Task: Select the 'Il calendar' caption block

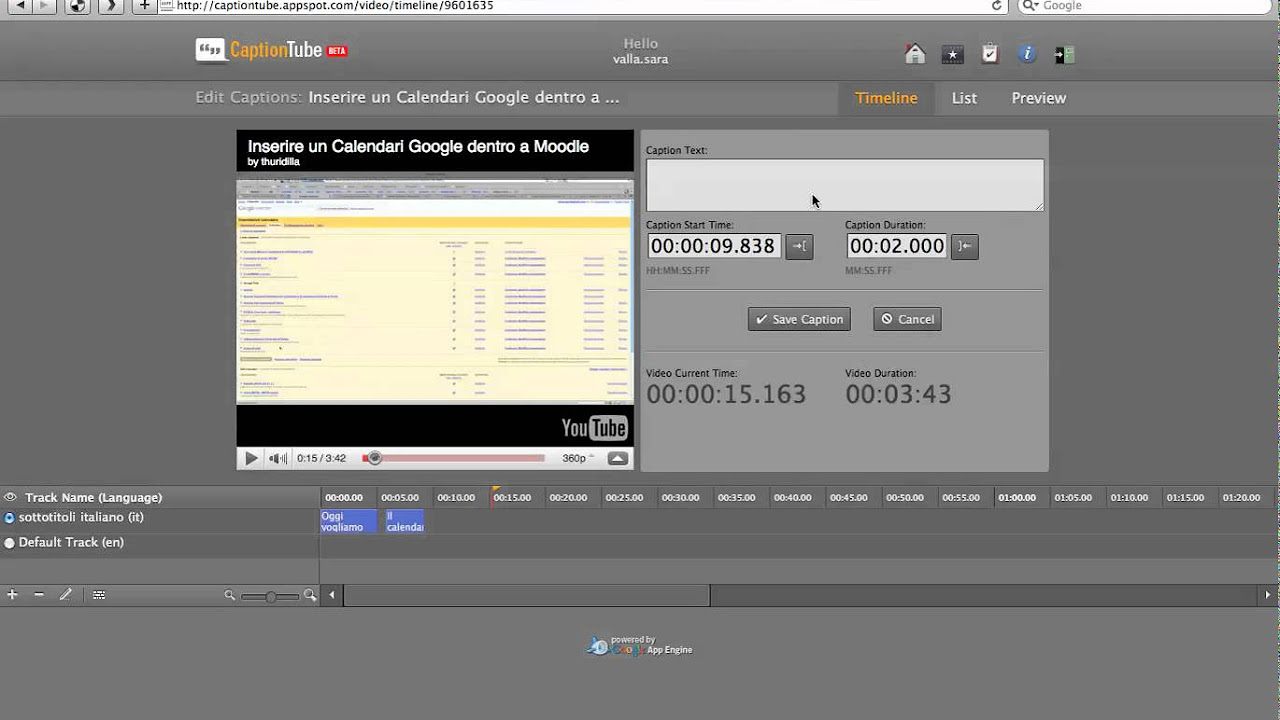Action: click(x=404, y=521)
